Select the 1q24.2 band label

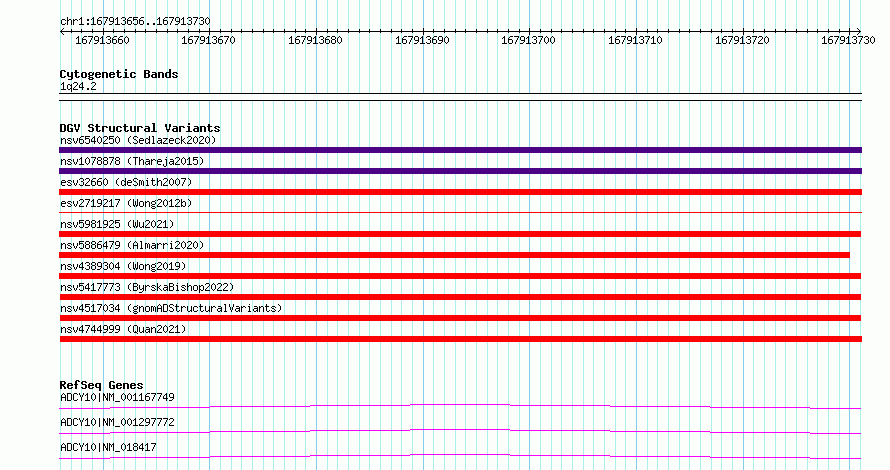(x=78, y=87)
